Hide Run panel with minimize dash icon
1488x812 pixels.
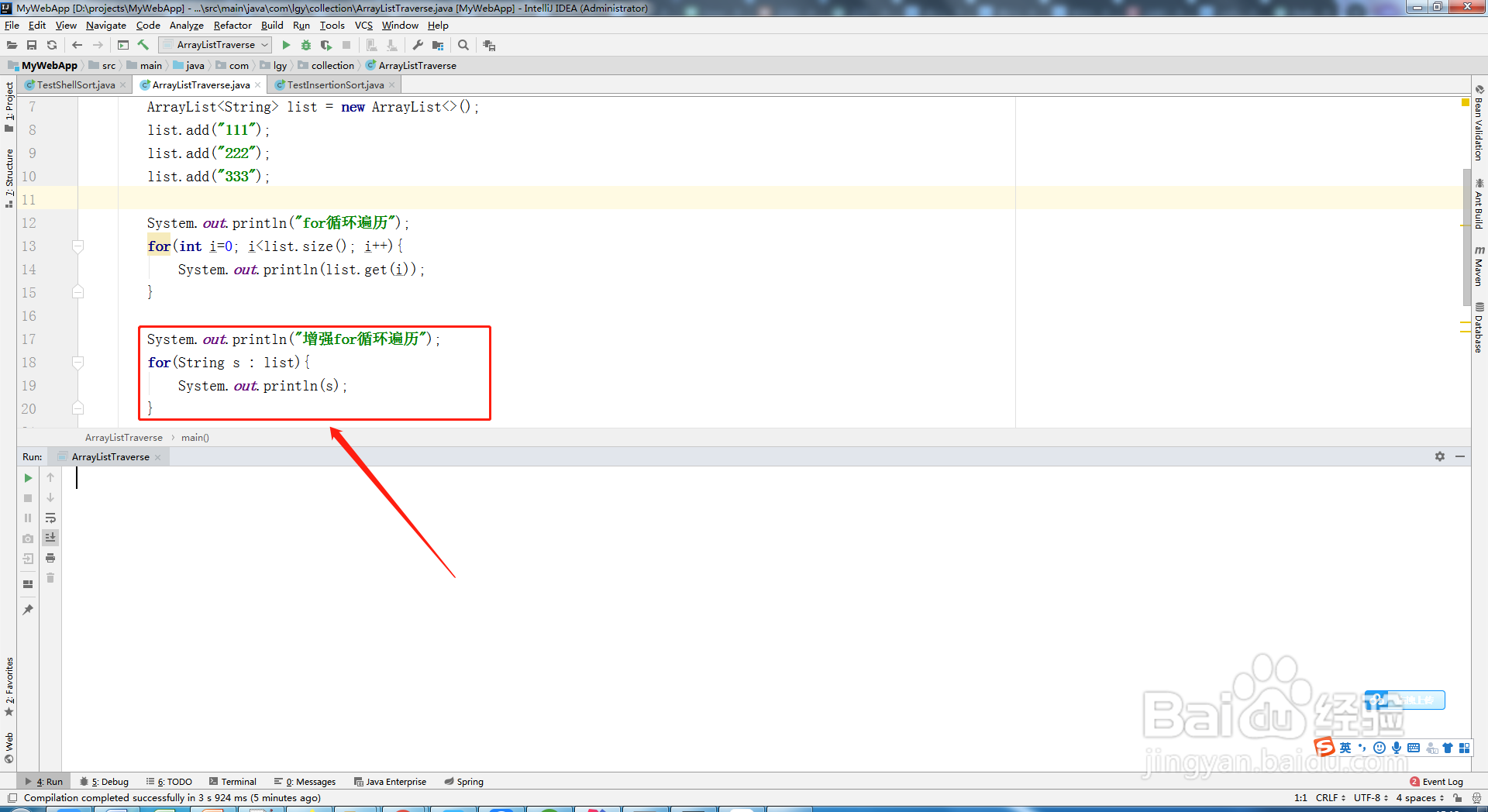(1460, 456)
